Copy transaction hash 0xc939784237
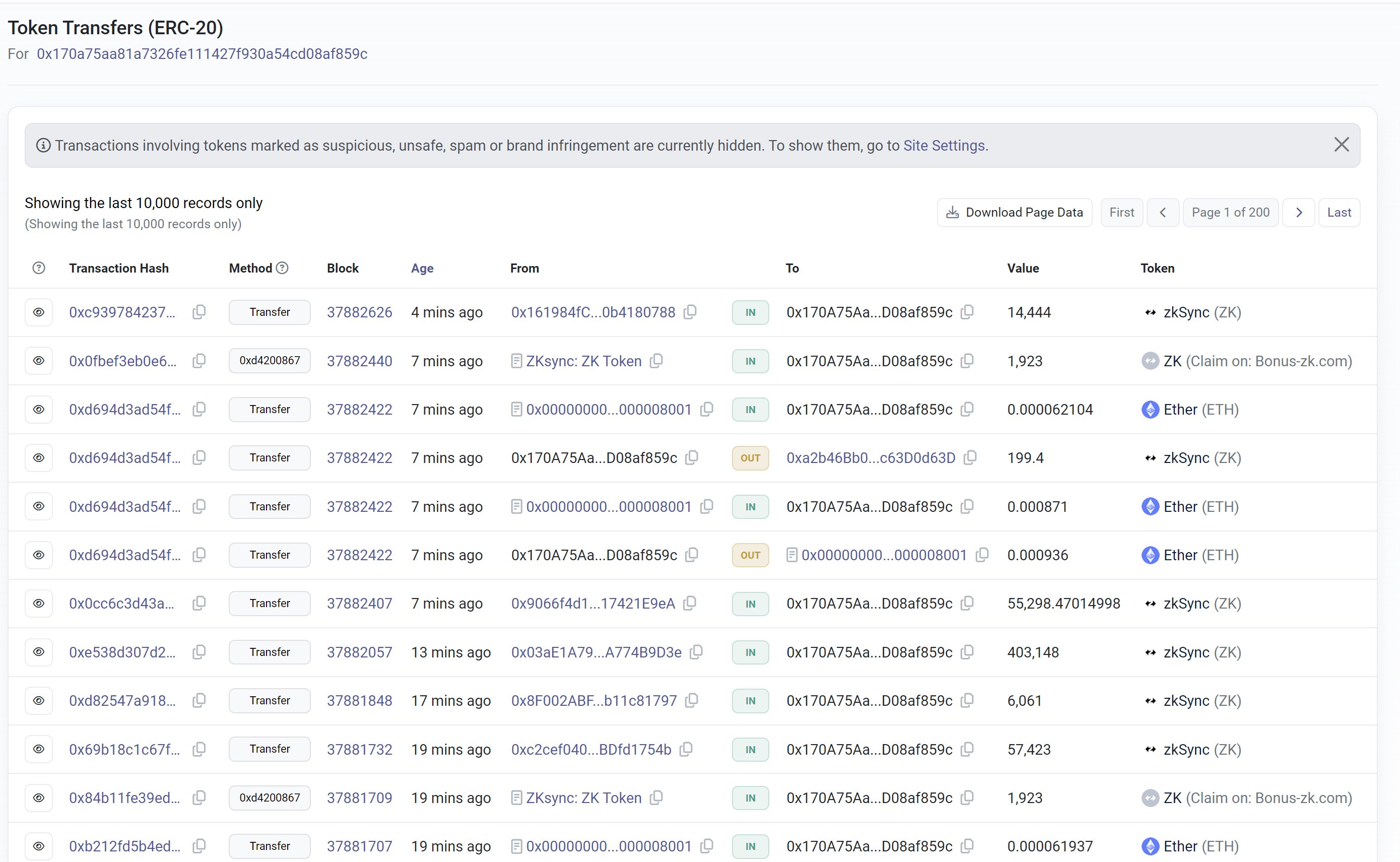 (199, 312)
